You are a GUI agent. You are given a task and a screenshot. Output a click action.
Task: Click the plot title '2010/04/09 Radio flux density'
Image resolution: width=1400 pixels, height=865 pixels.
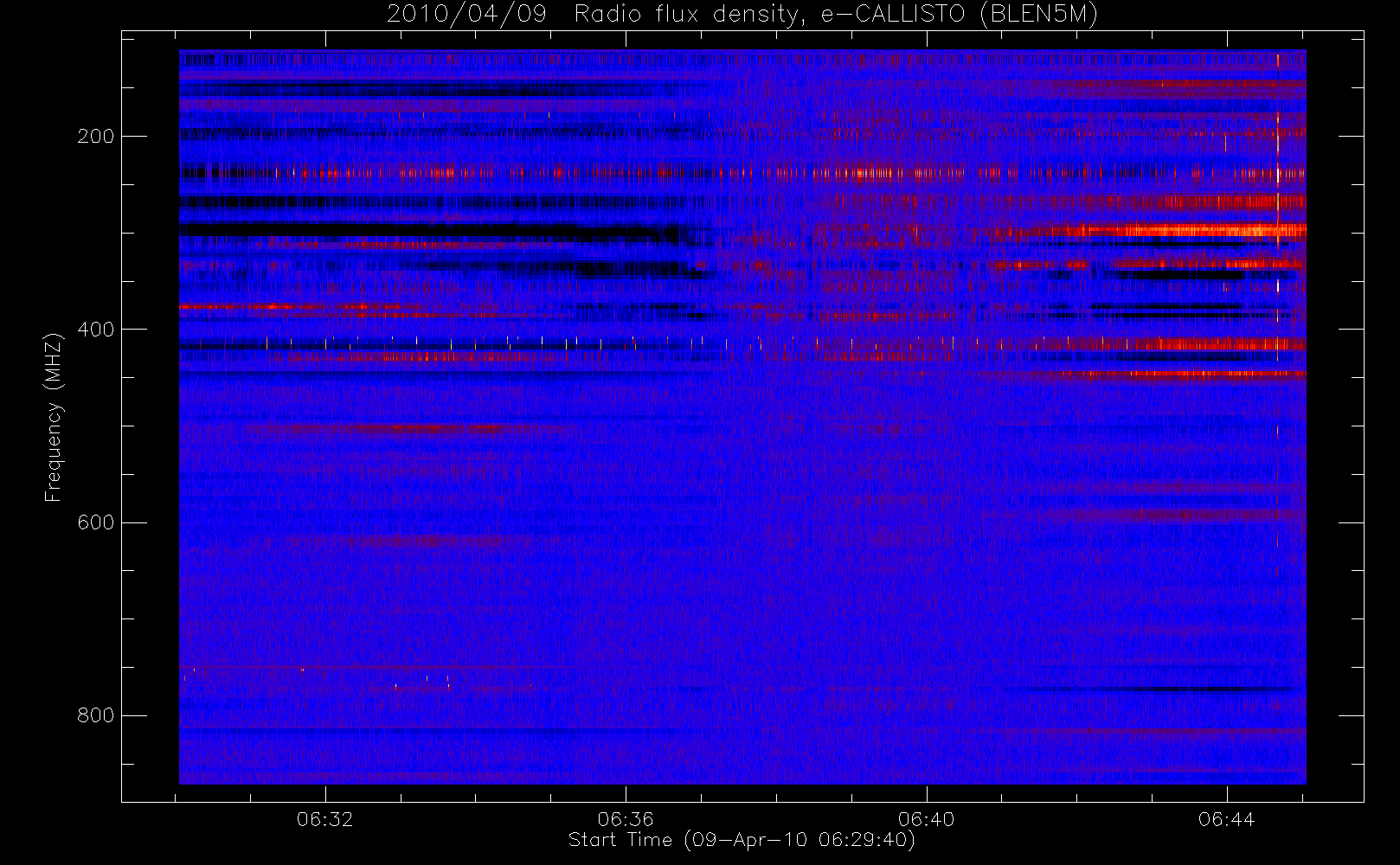(x=742, y=15)
